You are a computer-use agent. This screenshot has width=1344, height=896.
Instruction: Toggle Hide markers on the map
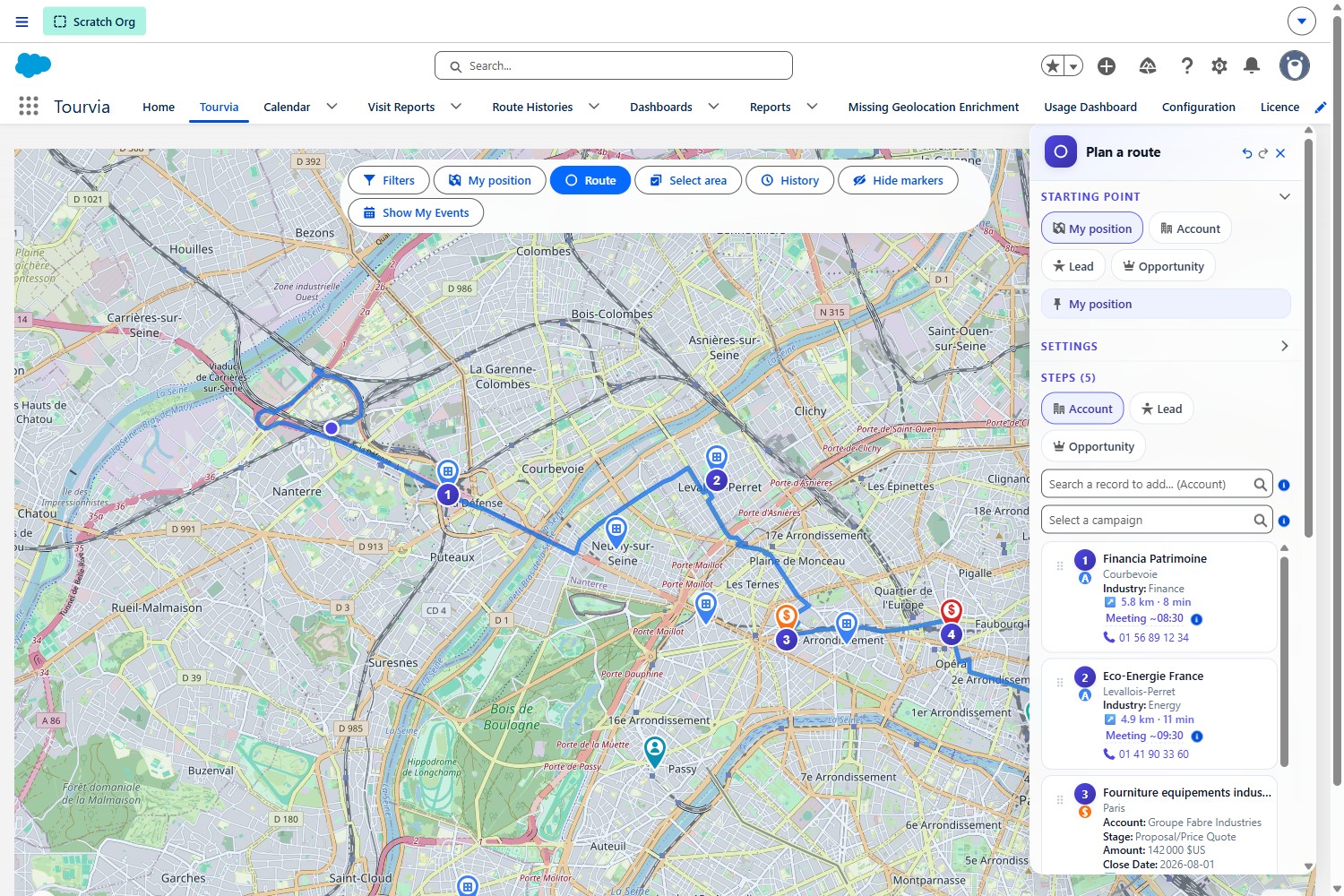[898, 180]
